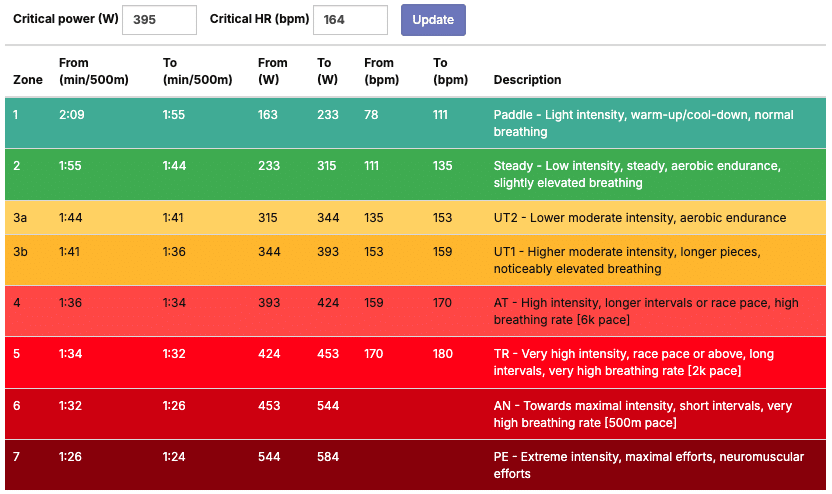832x494 pixels.
Task: Click the Critical HR input field
Action: coord(350,20)
